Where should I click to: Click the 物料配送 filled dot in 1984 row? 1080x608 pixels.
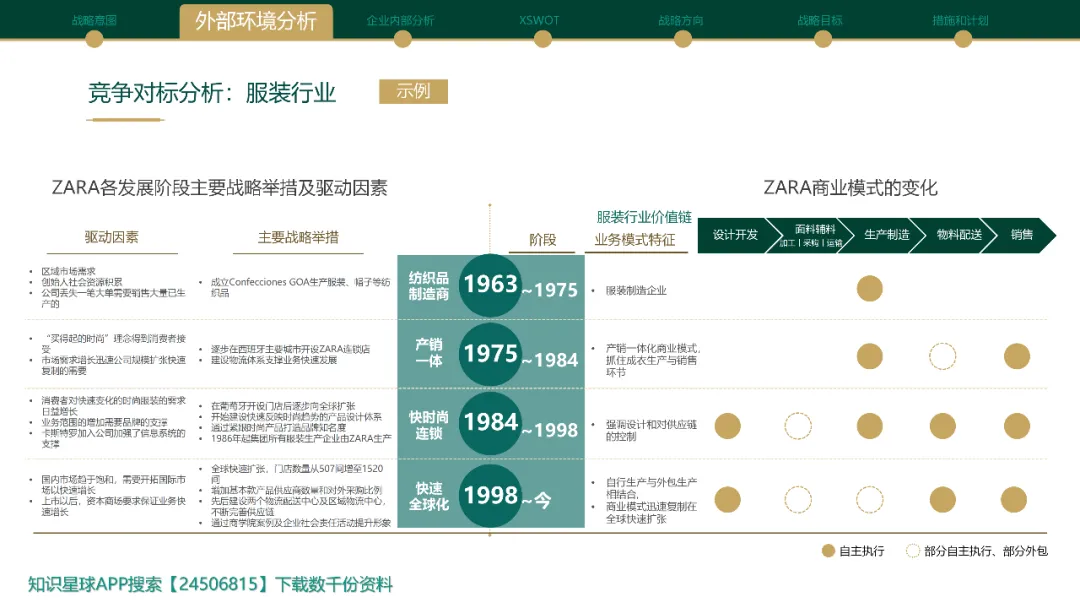[x=942, y=426]
